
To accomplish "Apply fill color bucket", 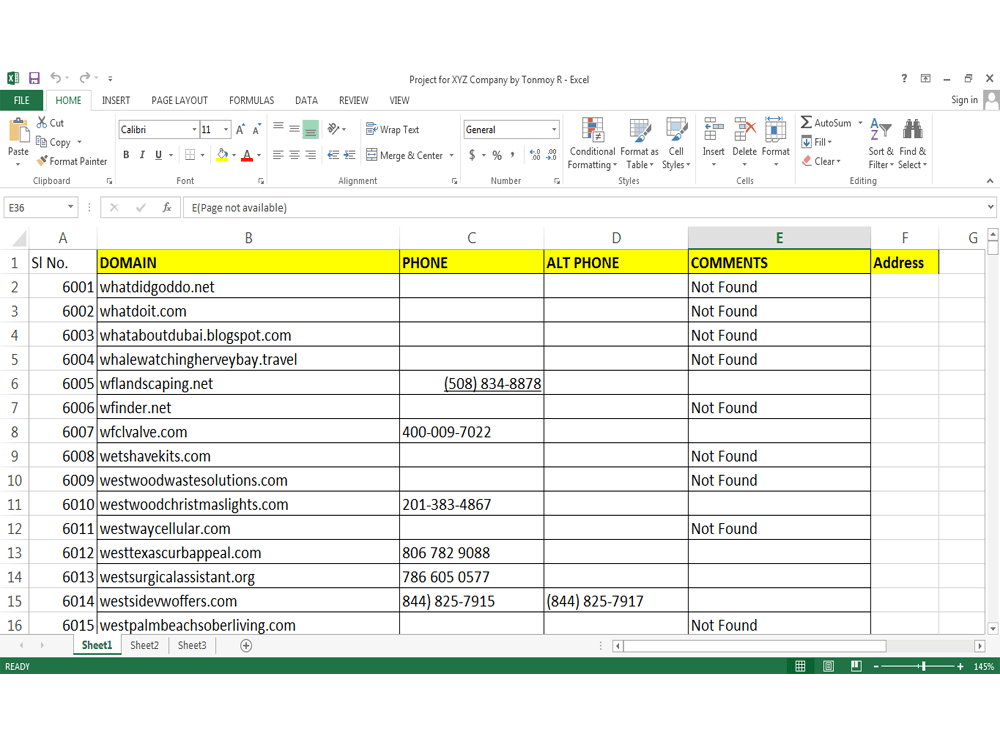I will coord(222,155).
